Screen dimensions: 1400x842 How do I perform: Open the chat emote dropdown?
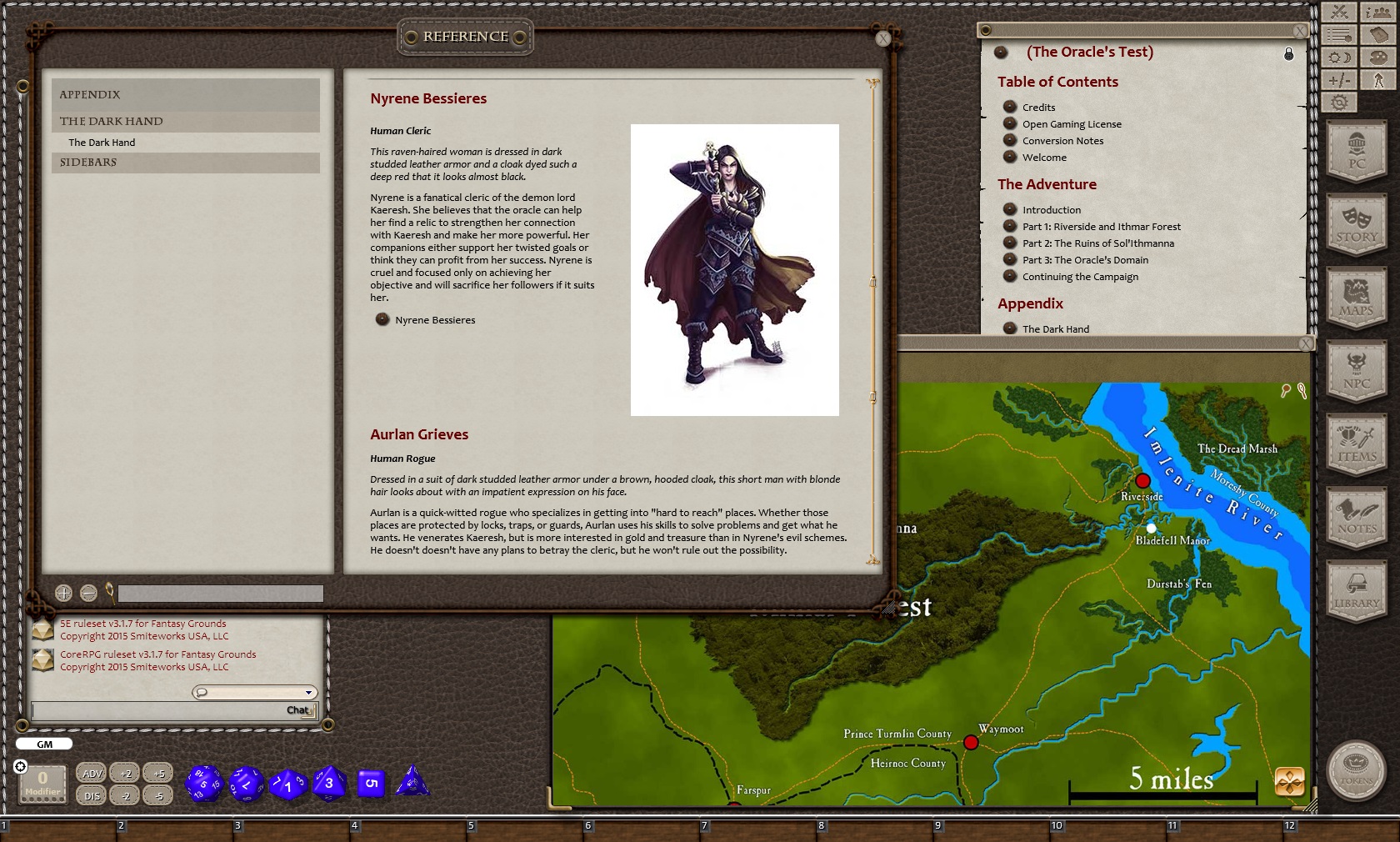254,692
